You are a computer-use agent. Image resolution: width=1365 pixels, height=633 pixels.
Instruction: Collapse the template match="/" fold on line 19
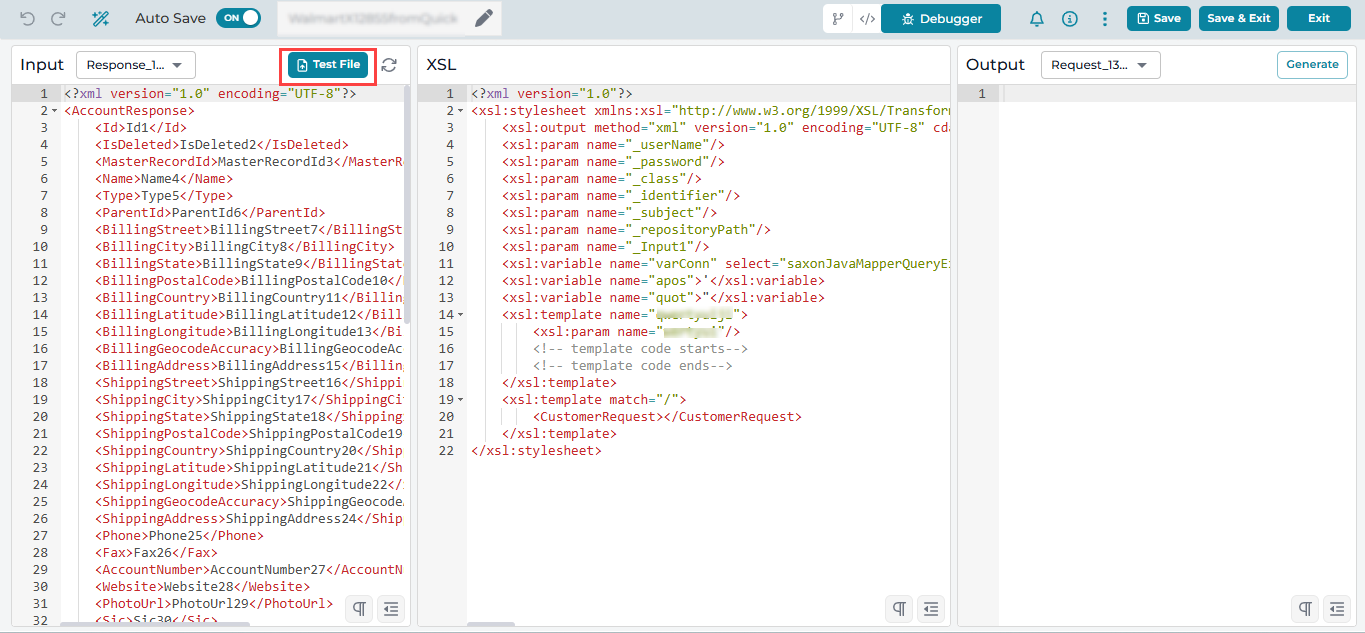click(x=461, y=400)
